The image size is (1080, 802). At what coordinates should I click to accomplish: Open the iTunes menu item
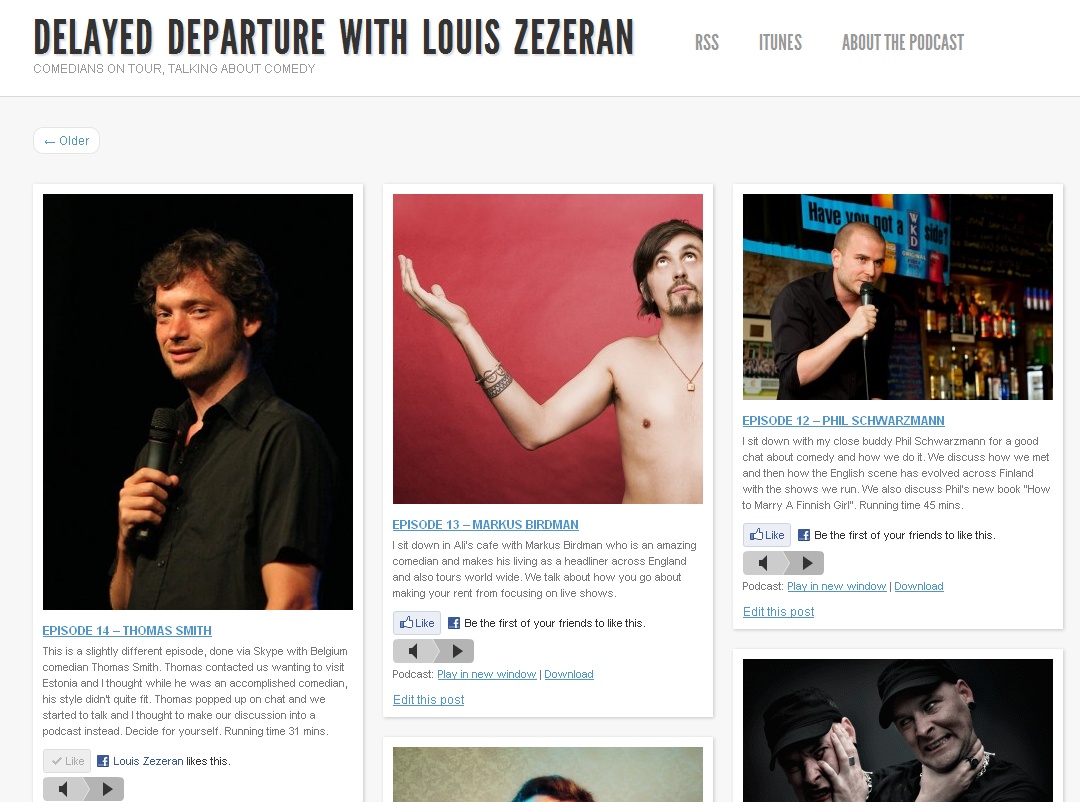click(780, 43)
